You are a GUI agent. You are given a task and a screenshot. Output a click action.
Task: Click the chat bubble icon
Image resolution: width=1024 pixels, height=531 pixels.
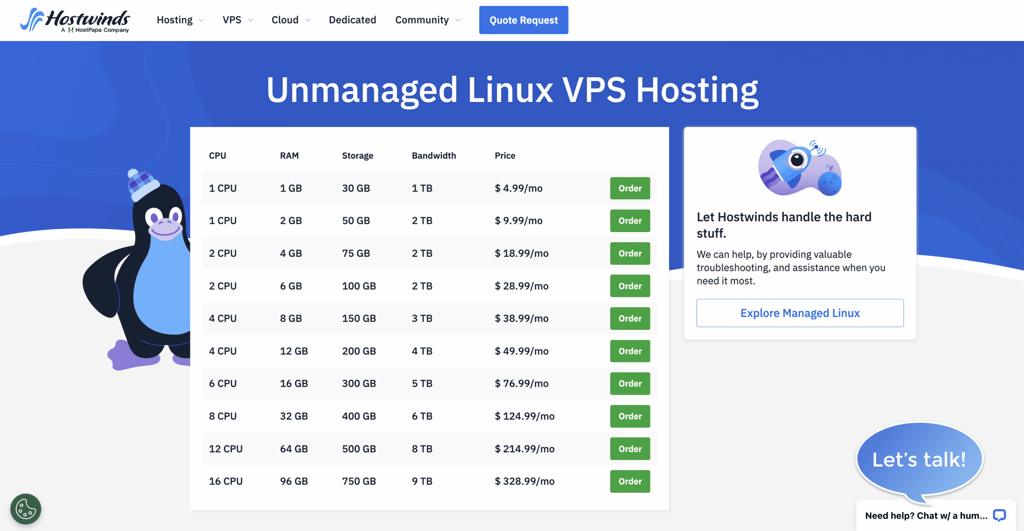pyautogui.click(x=999, y=515)
